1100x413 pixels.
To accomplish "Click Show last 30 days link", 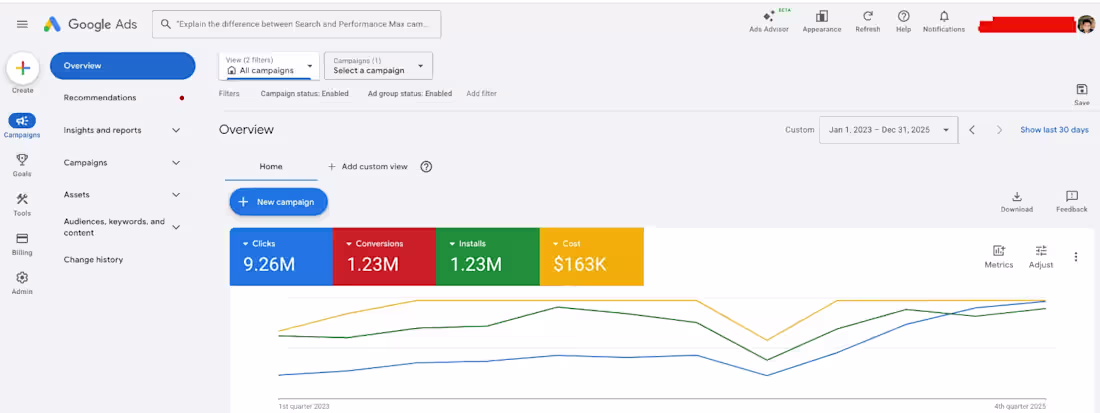I will 1054,130.
